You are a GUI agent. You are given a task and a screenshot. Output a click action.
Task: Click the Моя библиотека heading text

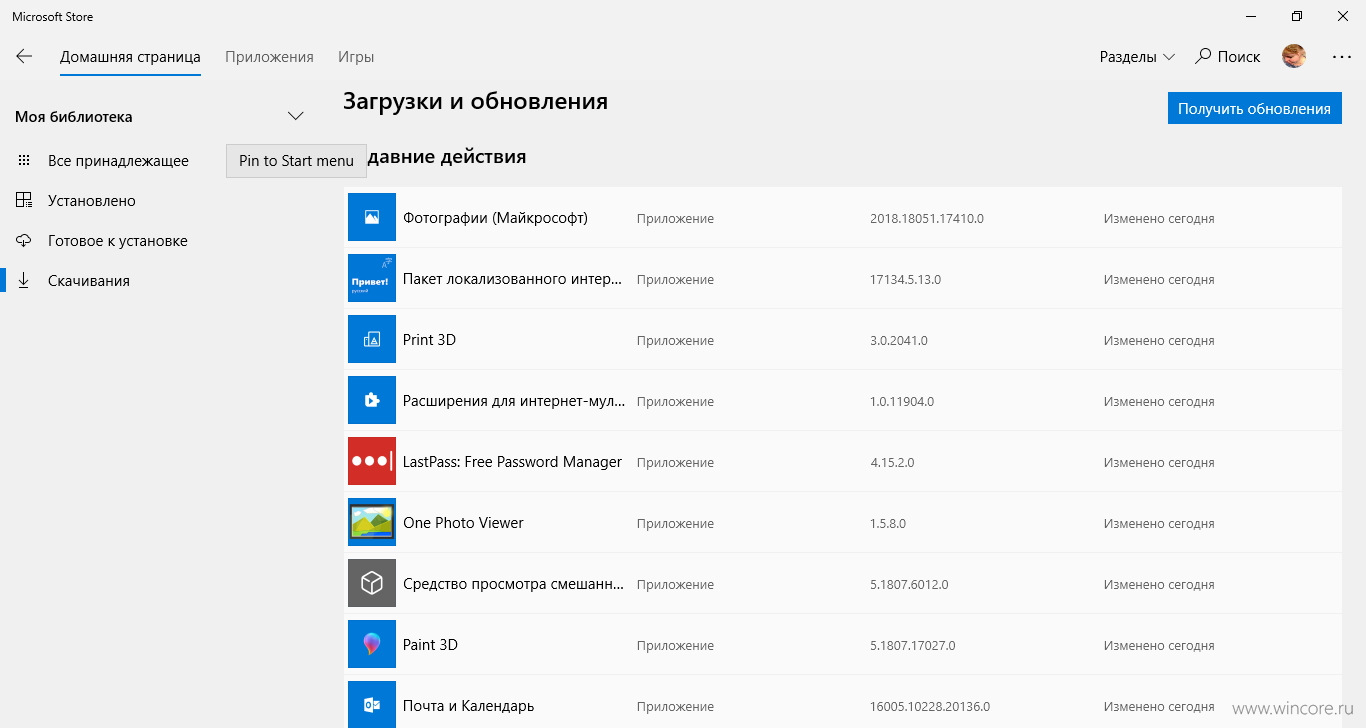tap(74, 117)
